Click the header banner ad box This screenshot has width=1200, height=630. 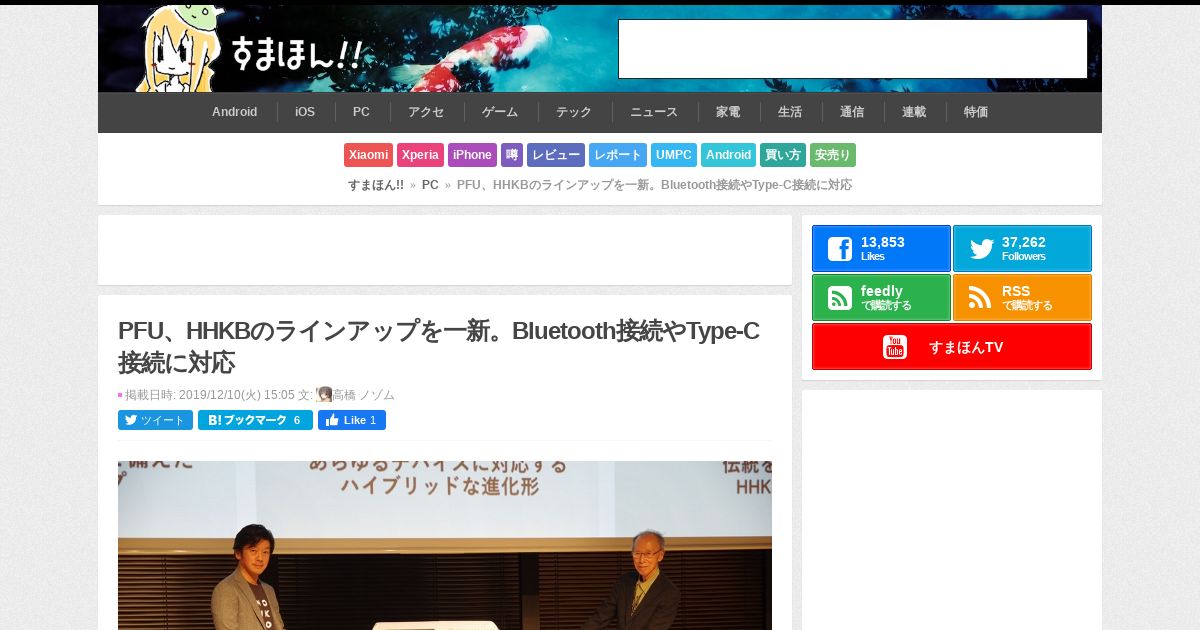coord(853,49)
